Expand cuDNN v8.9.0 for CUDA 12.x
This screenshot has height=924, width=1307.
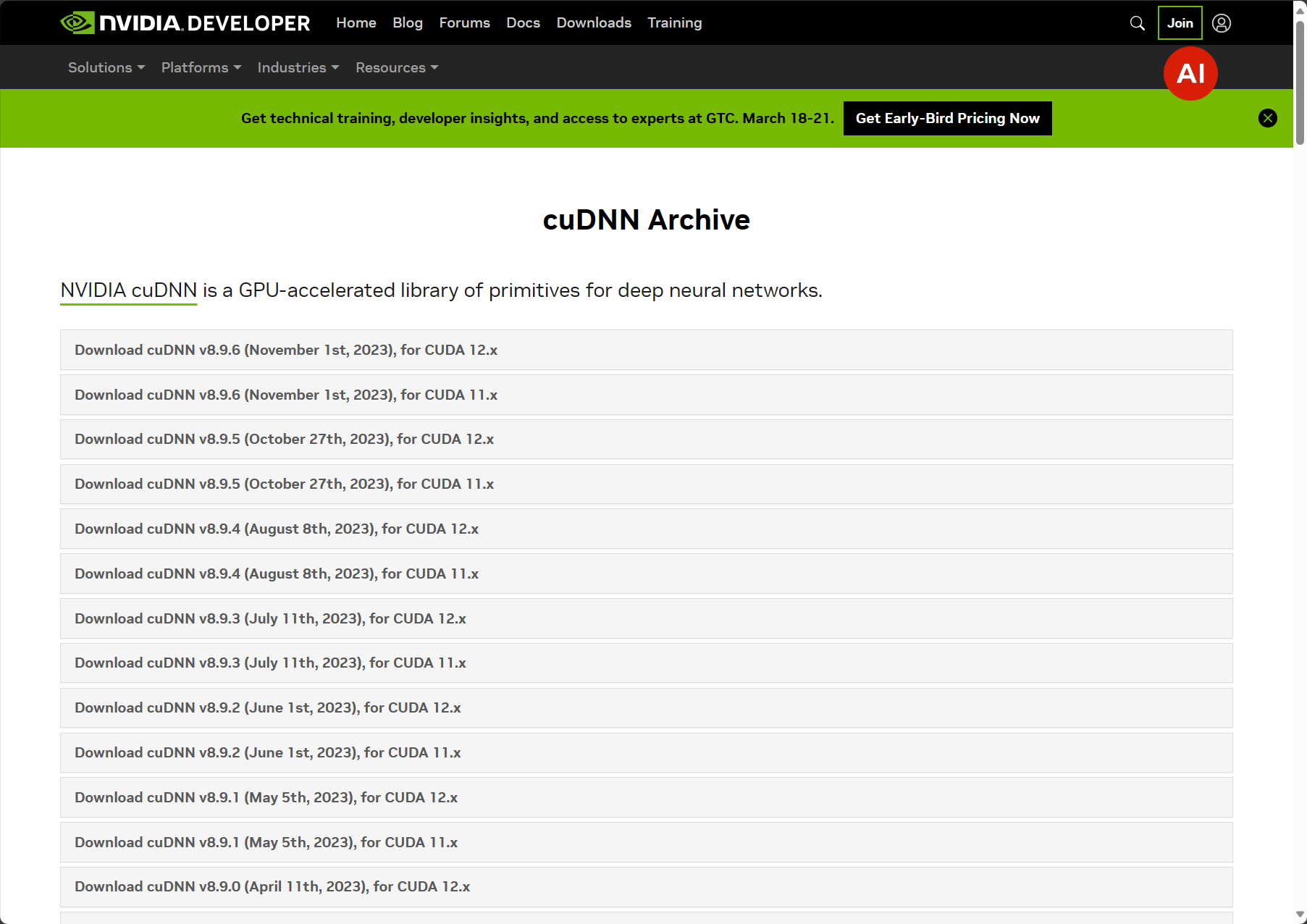647,886
